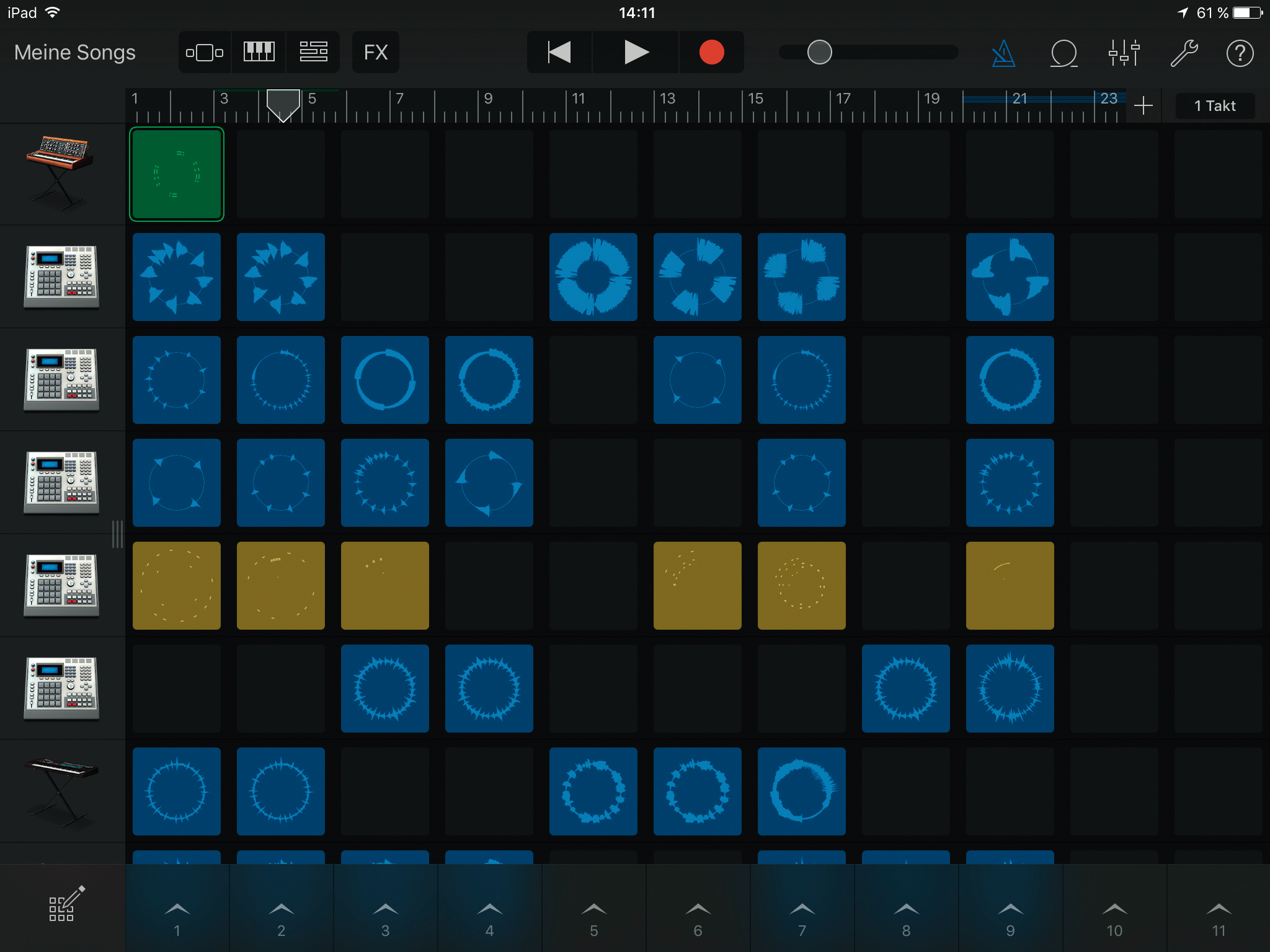1270x952 pixels.
Task: Trigger column 1 with its arrow
Action: 177,909
